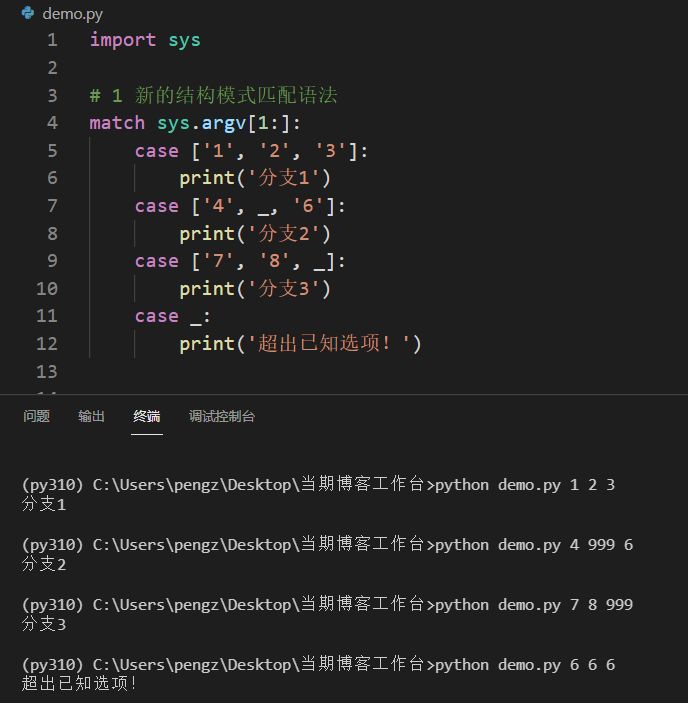688x703 pixels.
Task: Click line number 12 in the gutter
Action: point(47,344)
